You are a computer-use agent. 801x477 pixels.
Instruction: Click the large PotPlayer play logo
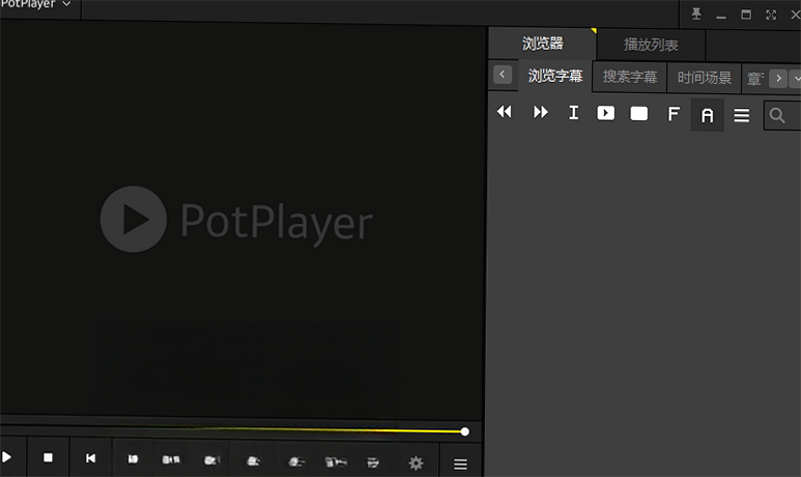pos(133,219)
